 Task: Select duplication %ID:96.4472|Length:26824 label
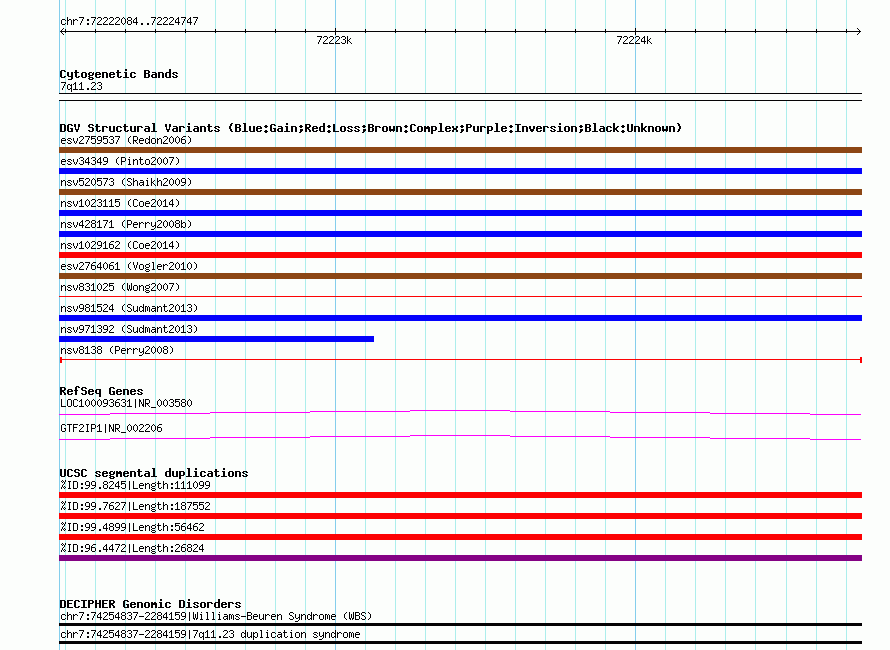(x=132, y=548)
